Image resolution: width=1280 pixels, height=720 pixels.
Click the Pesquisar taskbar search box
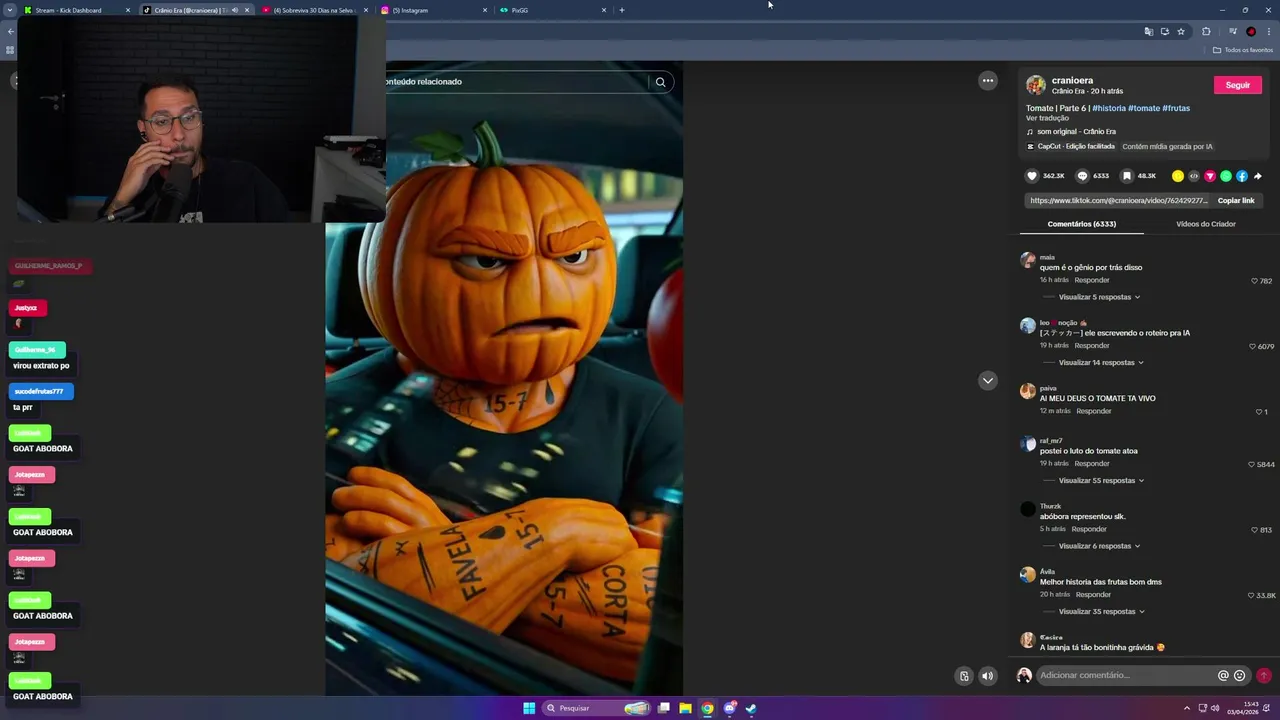coord(597,708)
